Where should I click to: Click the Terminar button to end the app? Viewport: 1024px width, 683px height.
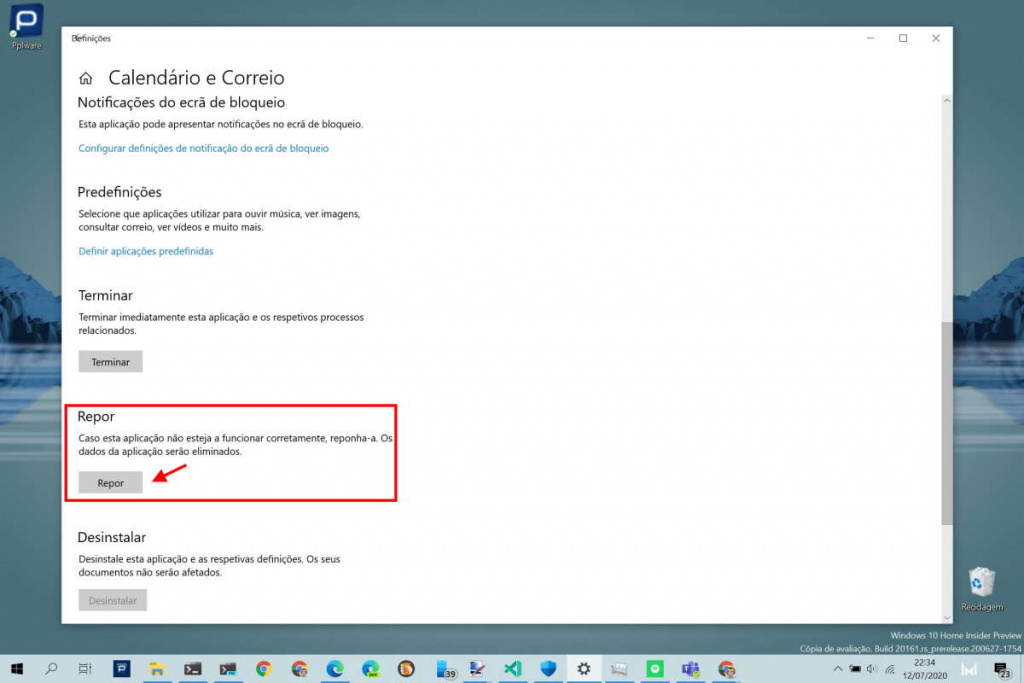tap(110, 361)
